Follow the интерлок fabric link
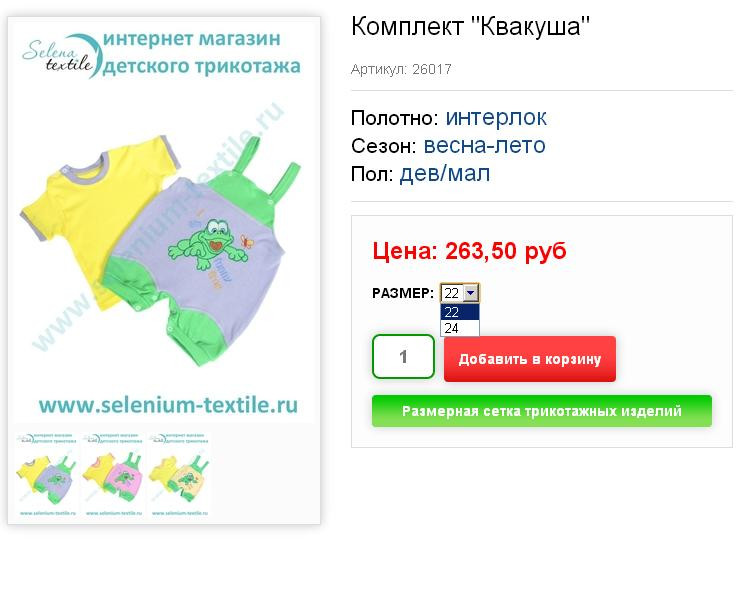Screen dimensions: 750x604 (x=496, y=118)
